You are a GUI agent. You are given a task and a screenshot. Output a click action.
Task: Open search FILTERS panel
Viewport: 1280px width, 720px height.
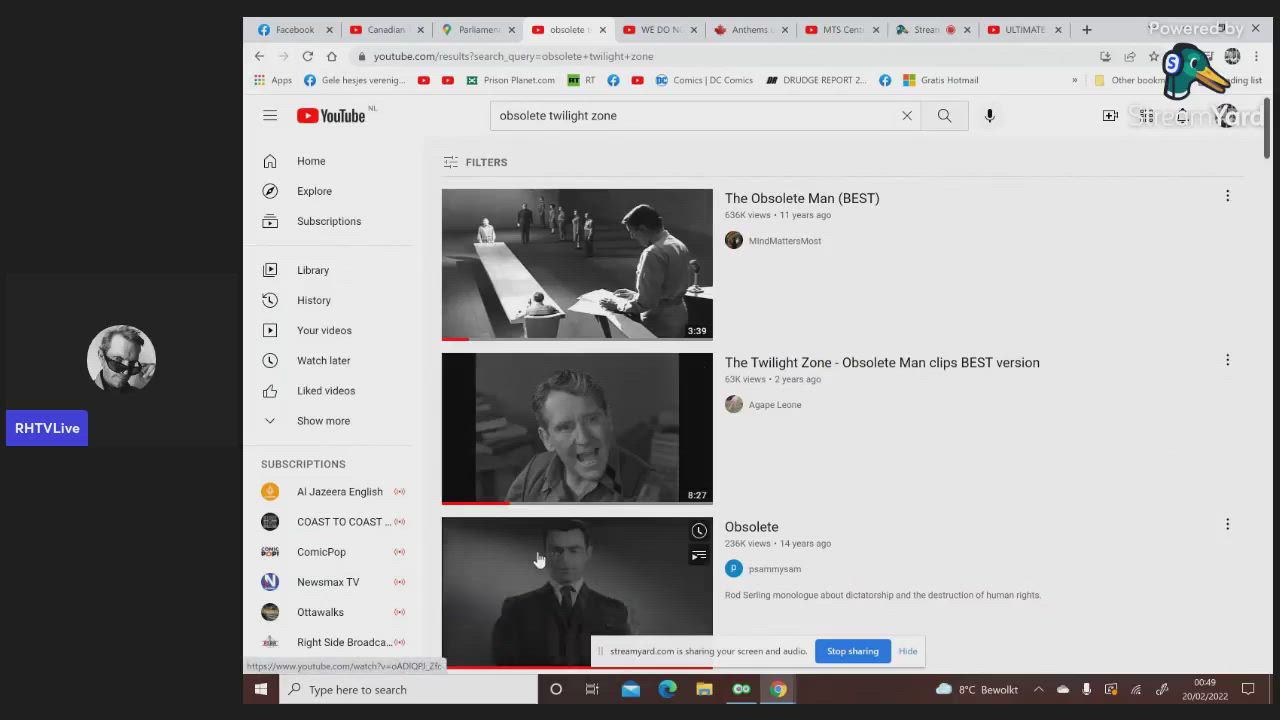point(475,162)
